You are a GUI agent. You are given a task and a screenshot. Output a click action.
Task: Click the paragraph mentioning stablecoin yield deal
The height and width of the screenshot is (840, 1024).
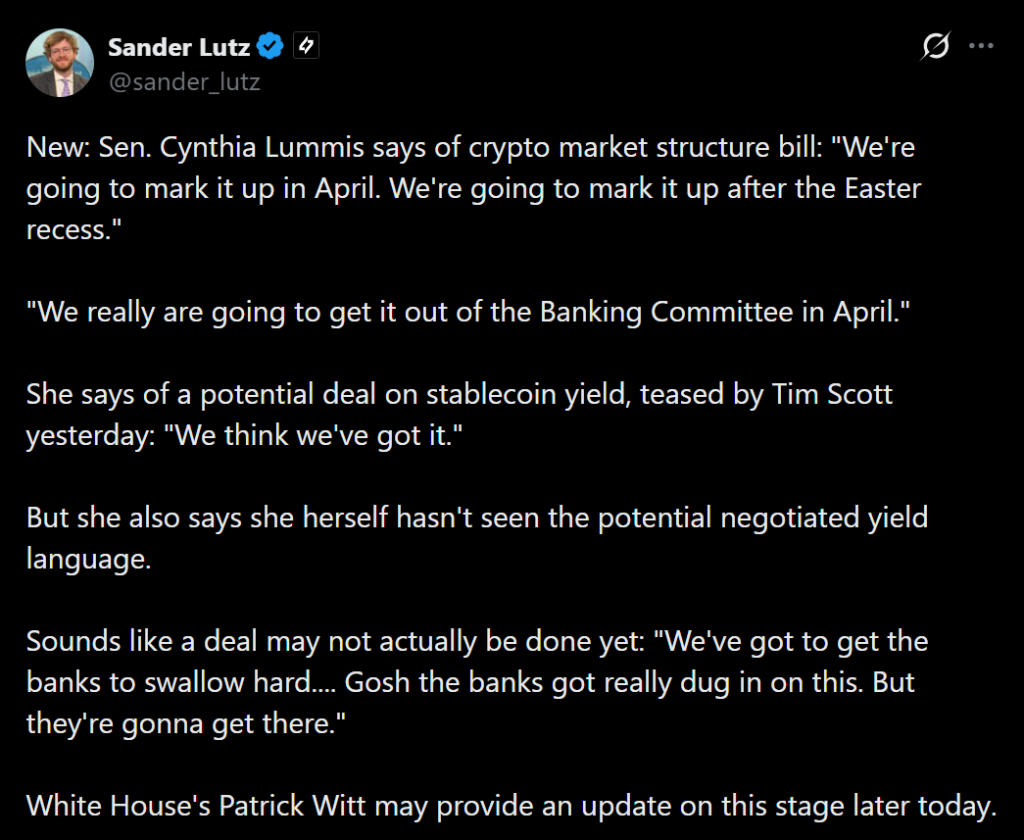click(459, 394)
